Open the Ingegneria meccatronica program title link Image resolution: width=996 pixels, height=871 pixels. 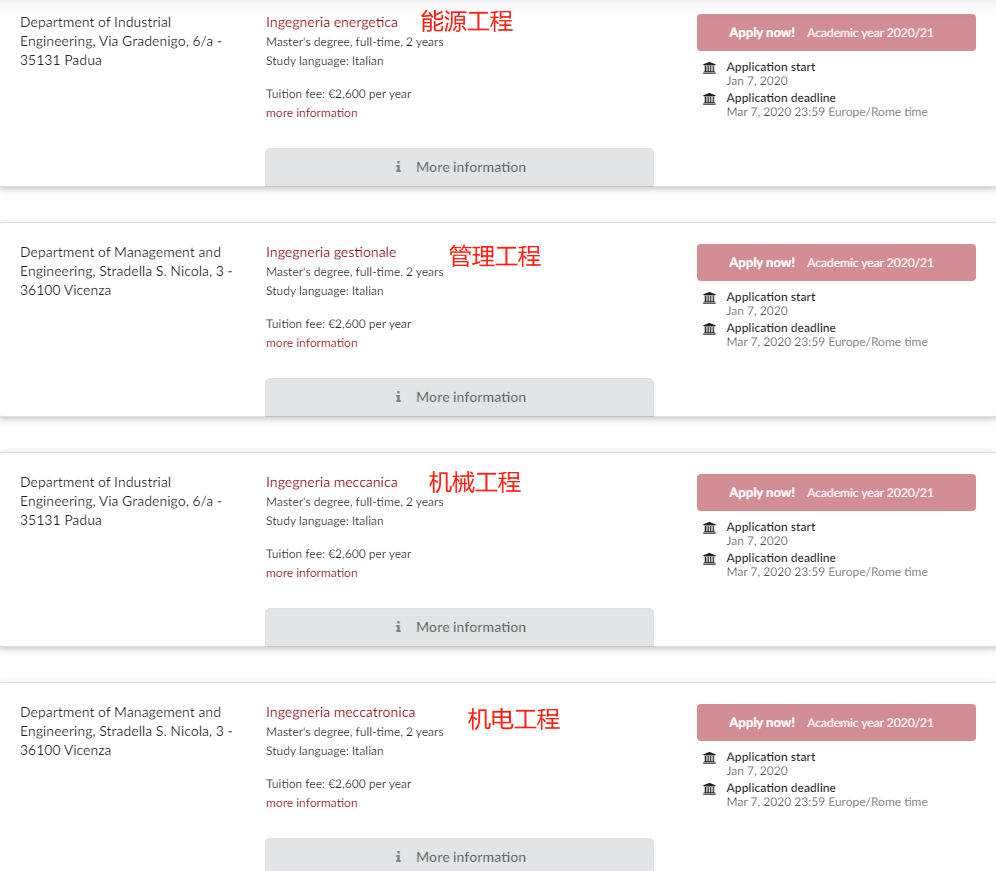[340, 712]
